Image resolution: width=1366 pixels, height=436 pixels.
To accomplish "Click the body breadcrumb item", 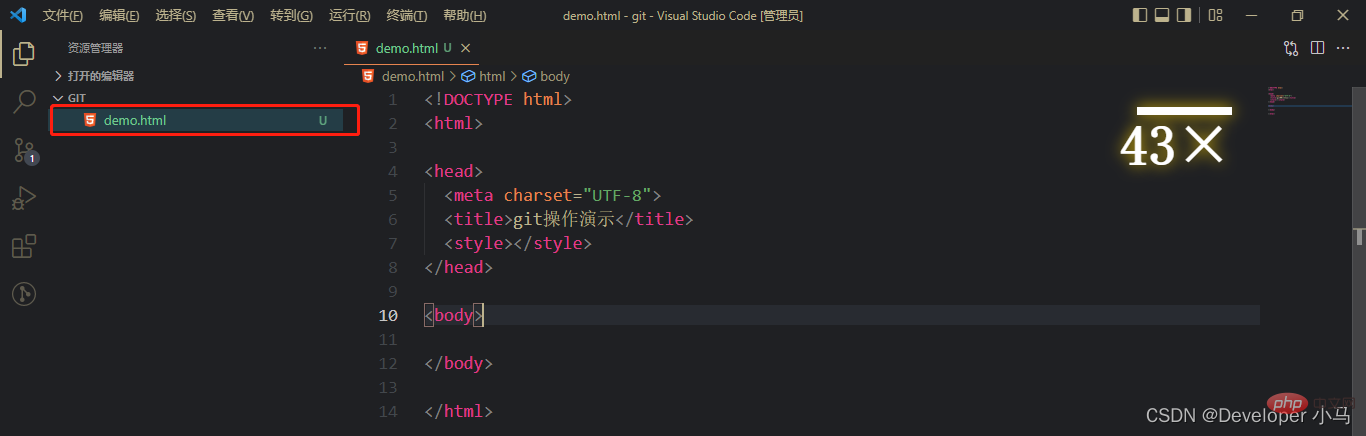I will coord(554,76).
